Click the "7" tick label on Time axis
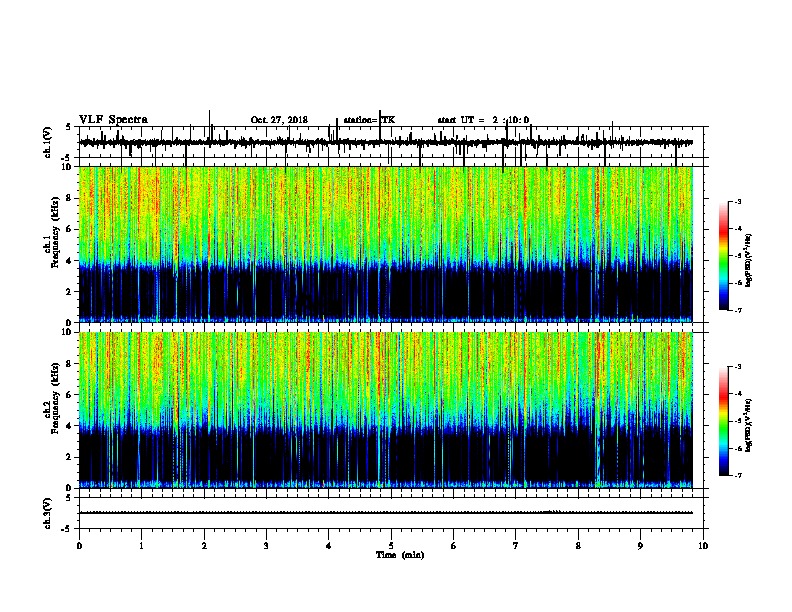 (516, 546)
